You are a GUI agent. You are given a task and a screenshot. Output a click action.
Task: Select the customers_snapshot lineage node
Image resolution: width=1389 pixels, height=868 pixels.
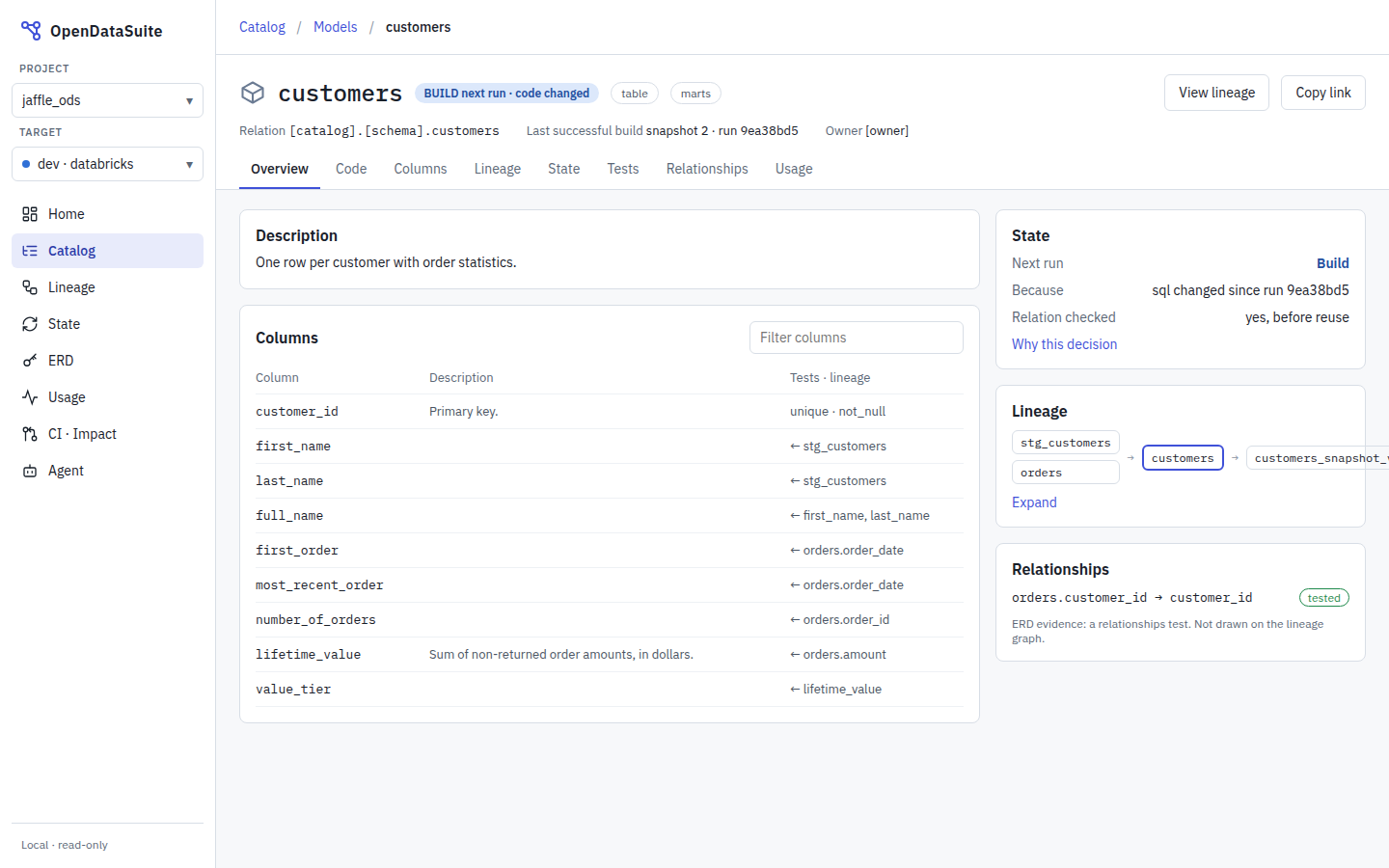pyautogui.click(x=1318, y=458)
